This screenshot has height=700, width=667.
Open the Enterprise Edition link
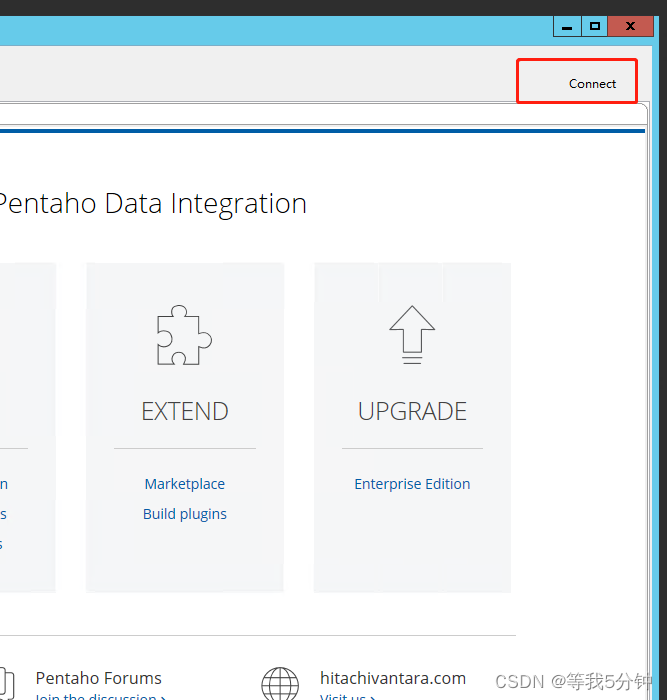coord(412,484)
